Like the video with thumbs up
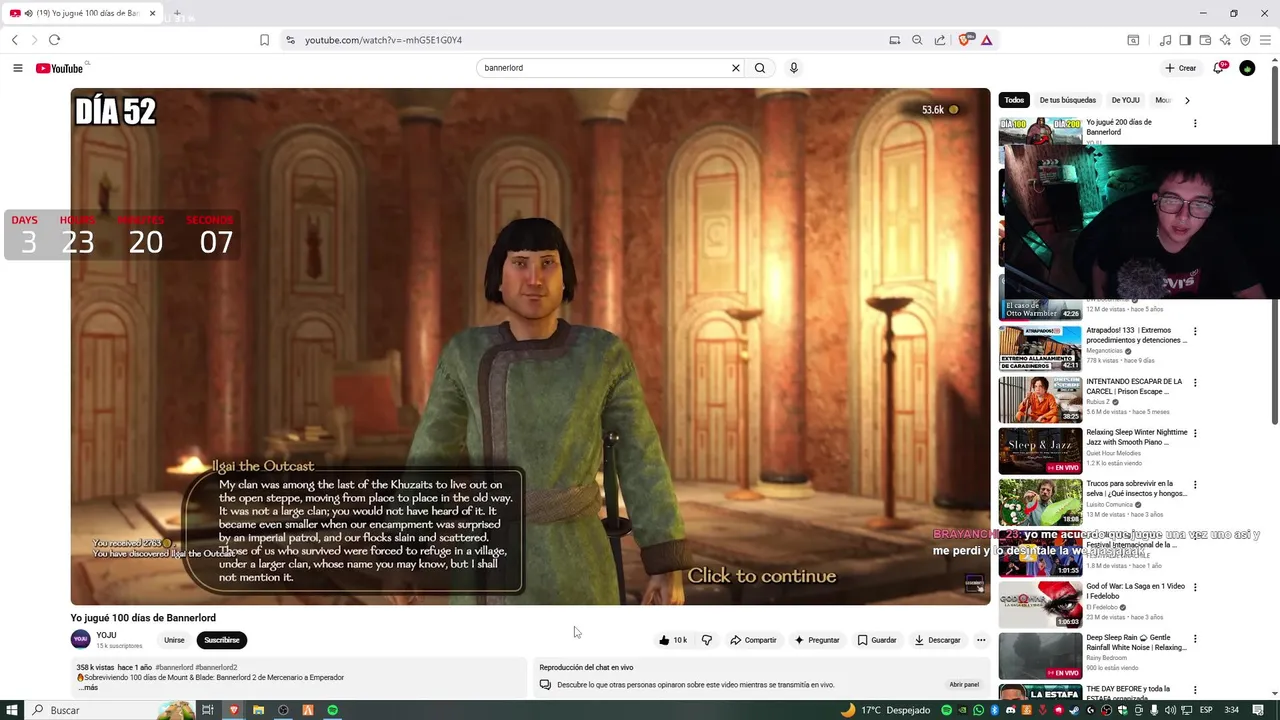 (673, 640)
